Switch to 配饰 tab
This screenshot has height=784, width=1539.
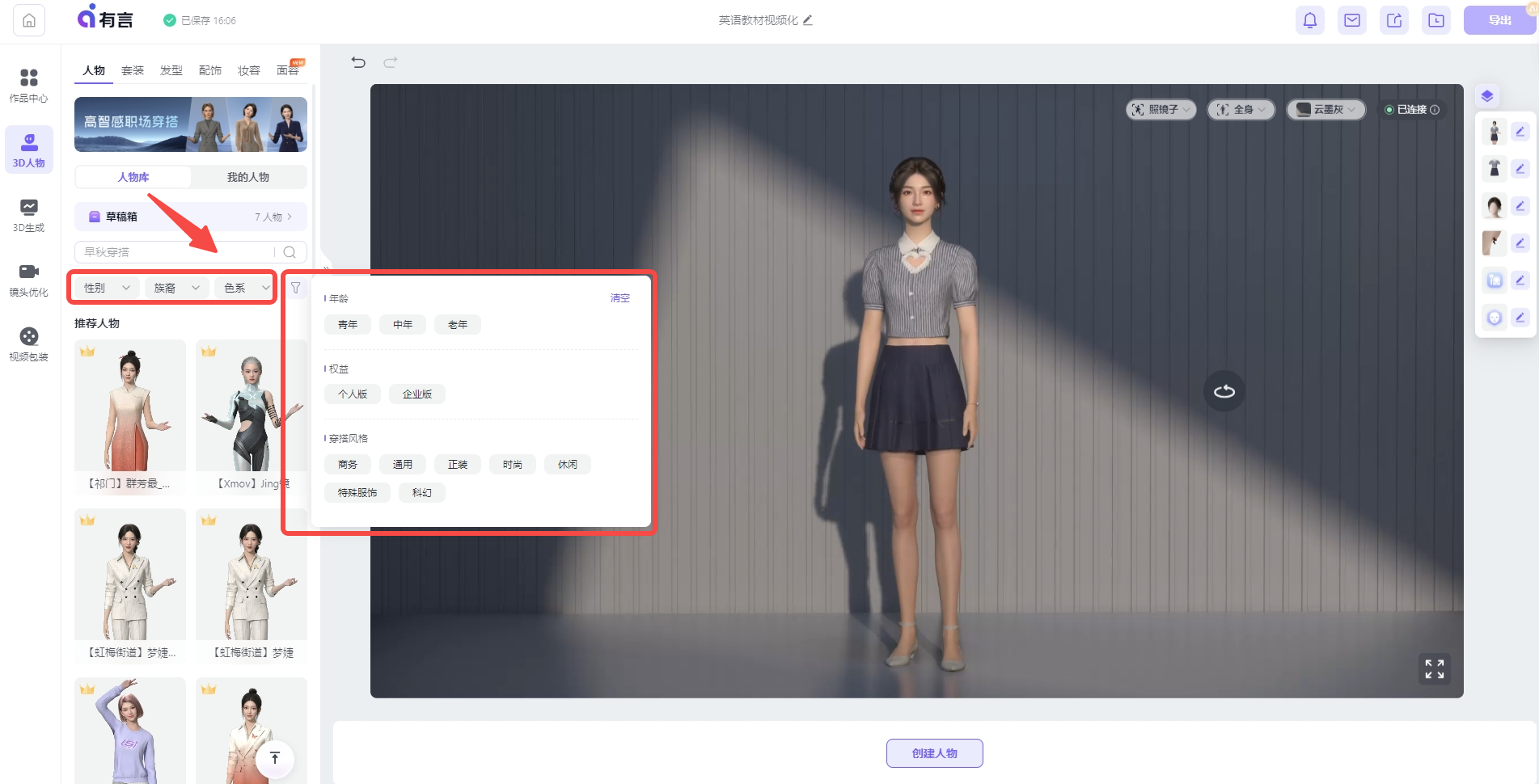[210, 71]
